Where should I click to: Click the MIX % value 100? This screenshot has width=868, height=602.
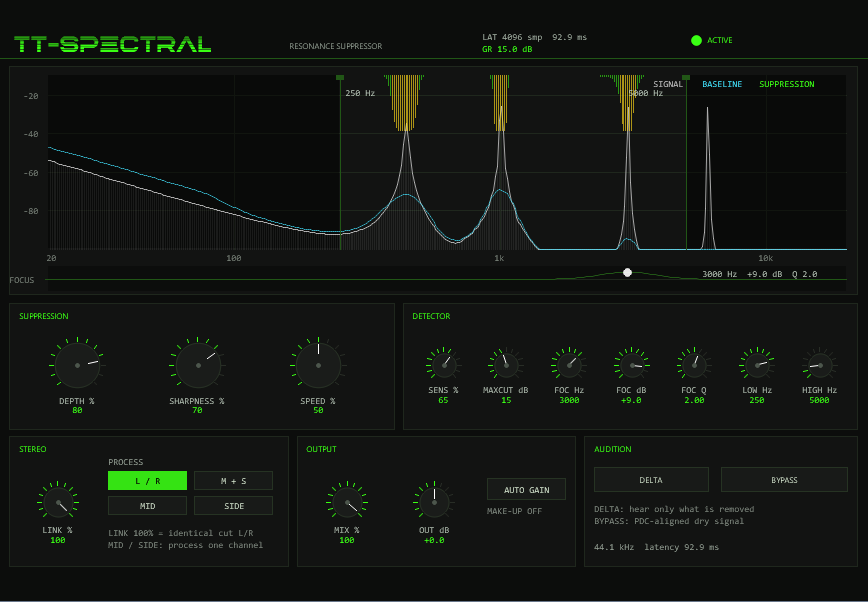point(347,540)
